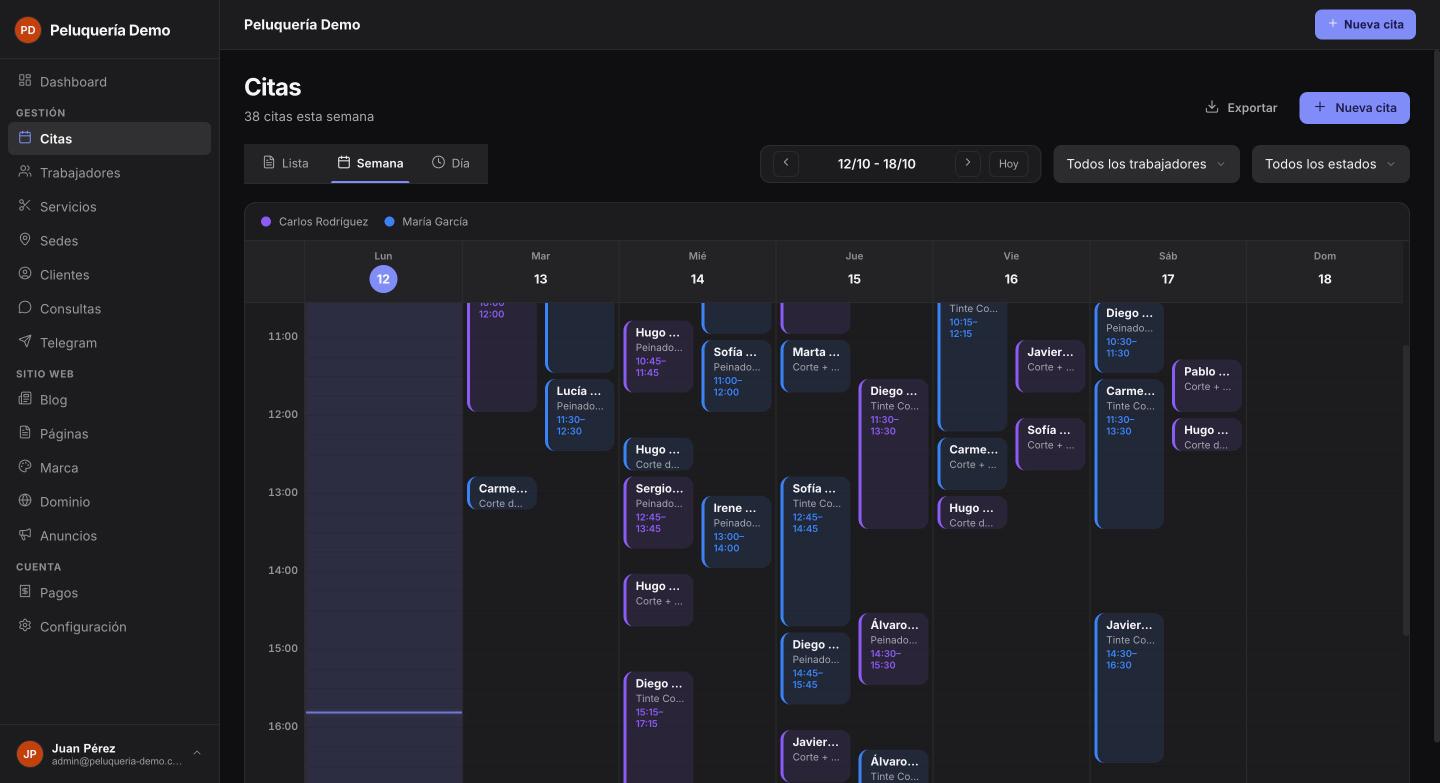Click the Páginas document icon
1440x783 pixels.
(25, 433)
